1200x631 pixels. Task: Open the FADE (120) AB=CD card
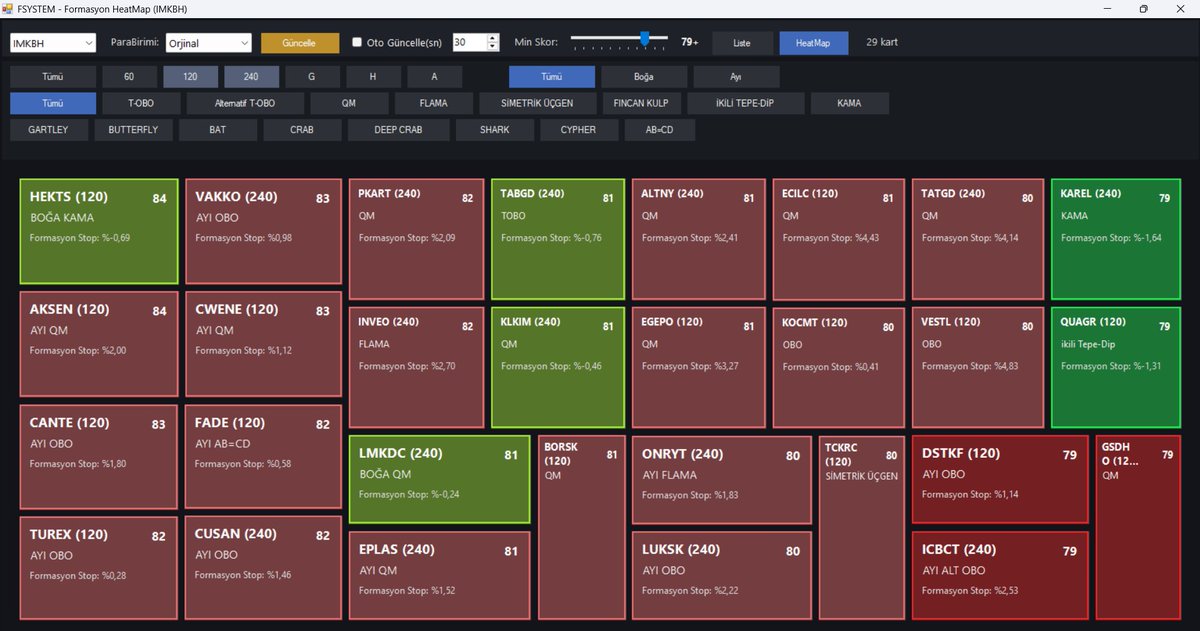tap(264, 457)
